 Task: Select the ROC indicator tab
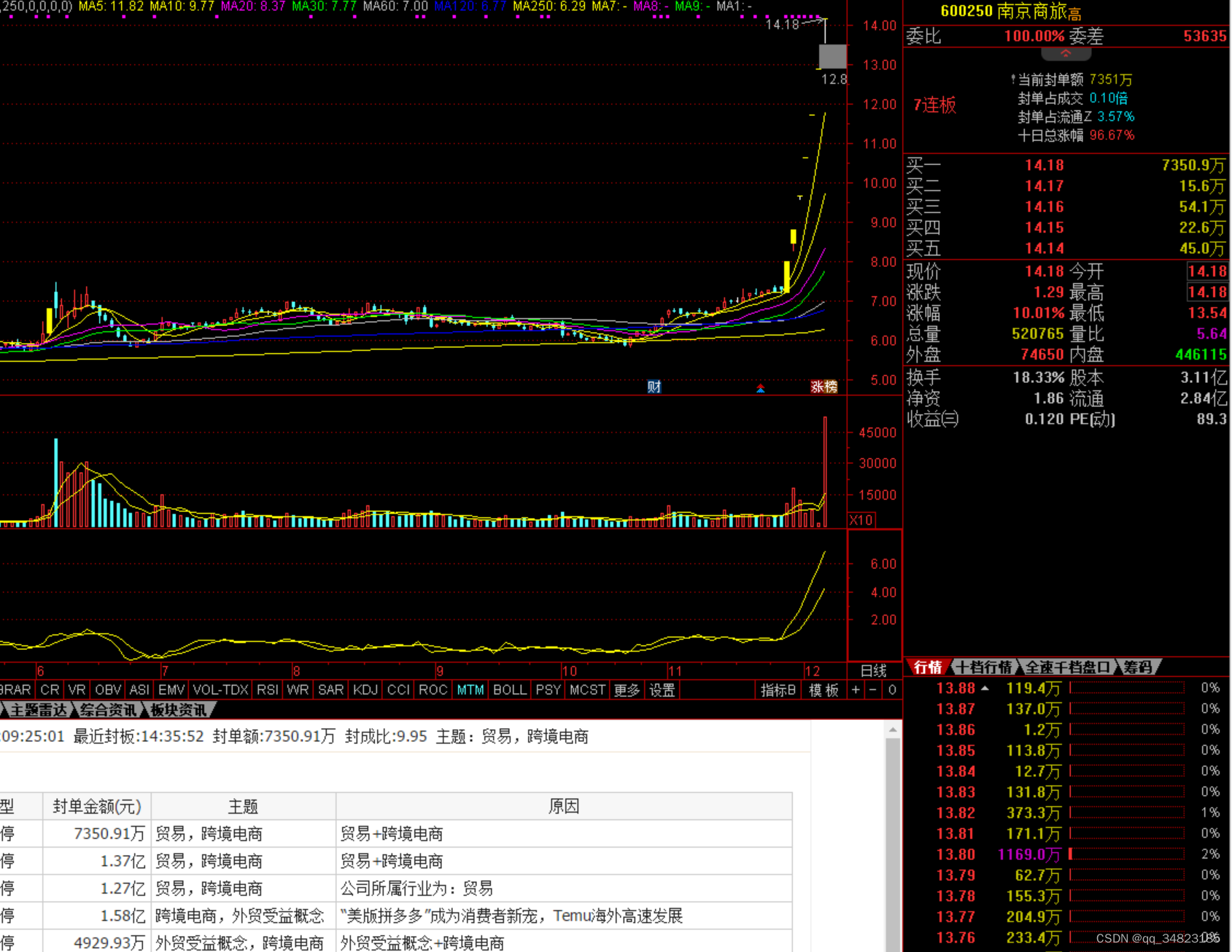433,689
